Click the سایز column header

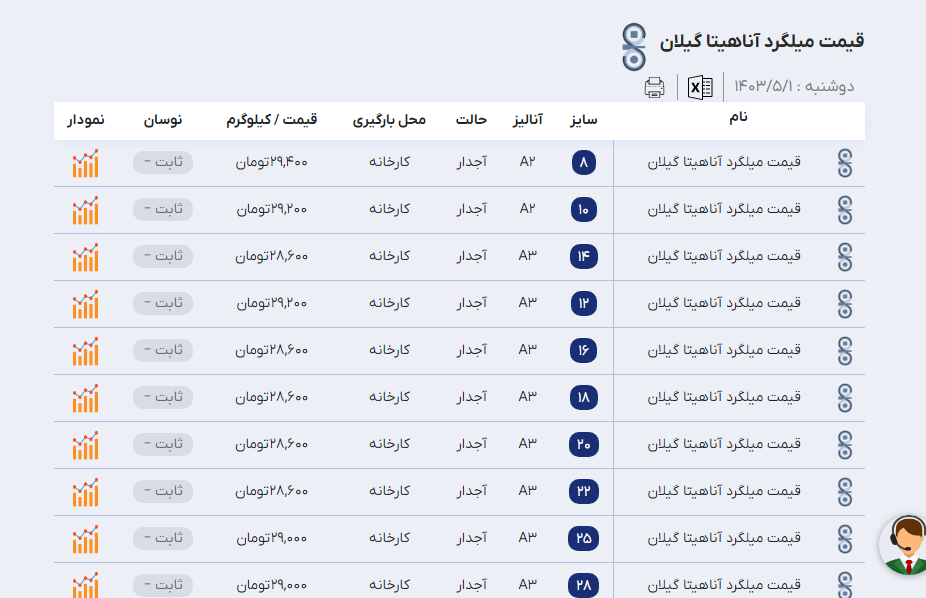[583, 120]
